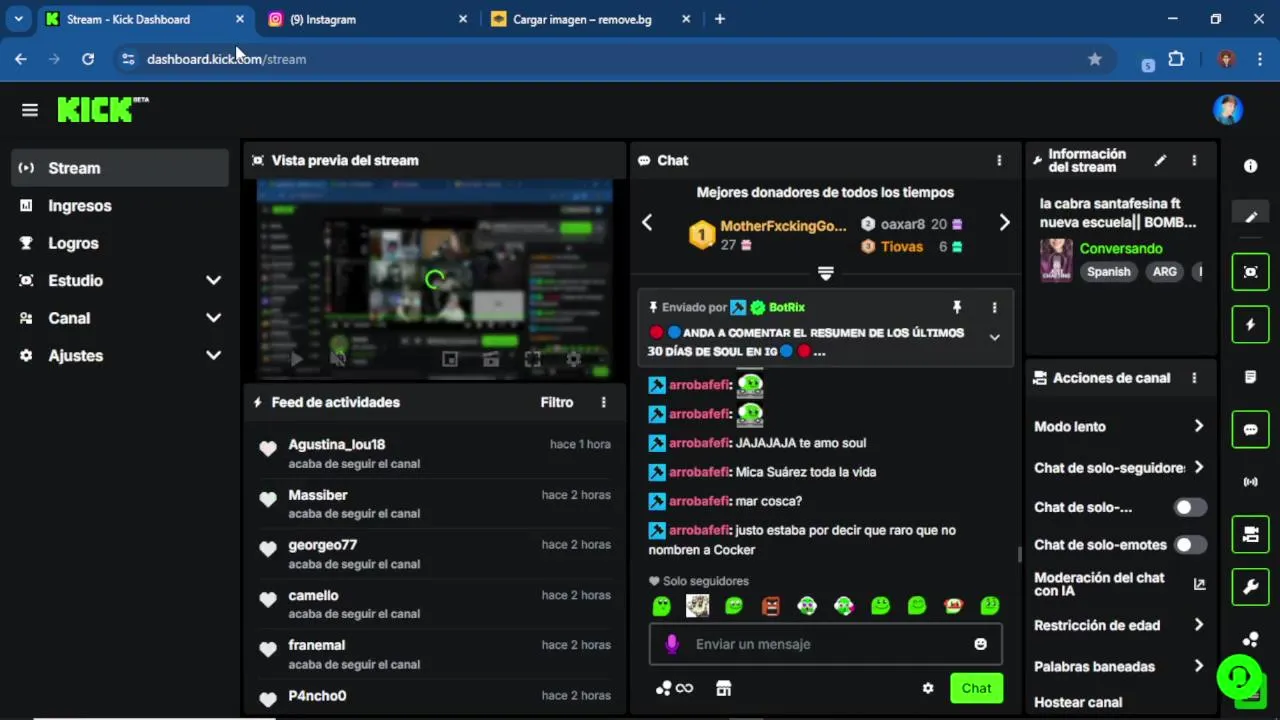Toggle the Chat de solo-... switch
The image size is (1280, 720).
pyautogui.click(x=1190, y=507)
